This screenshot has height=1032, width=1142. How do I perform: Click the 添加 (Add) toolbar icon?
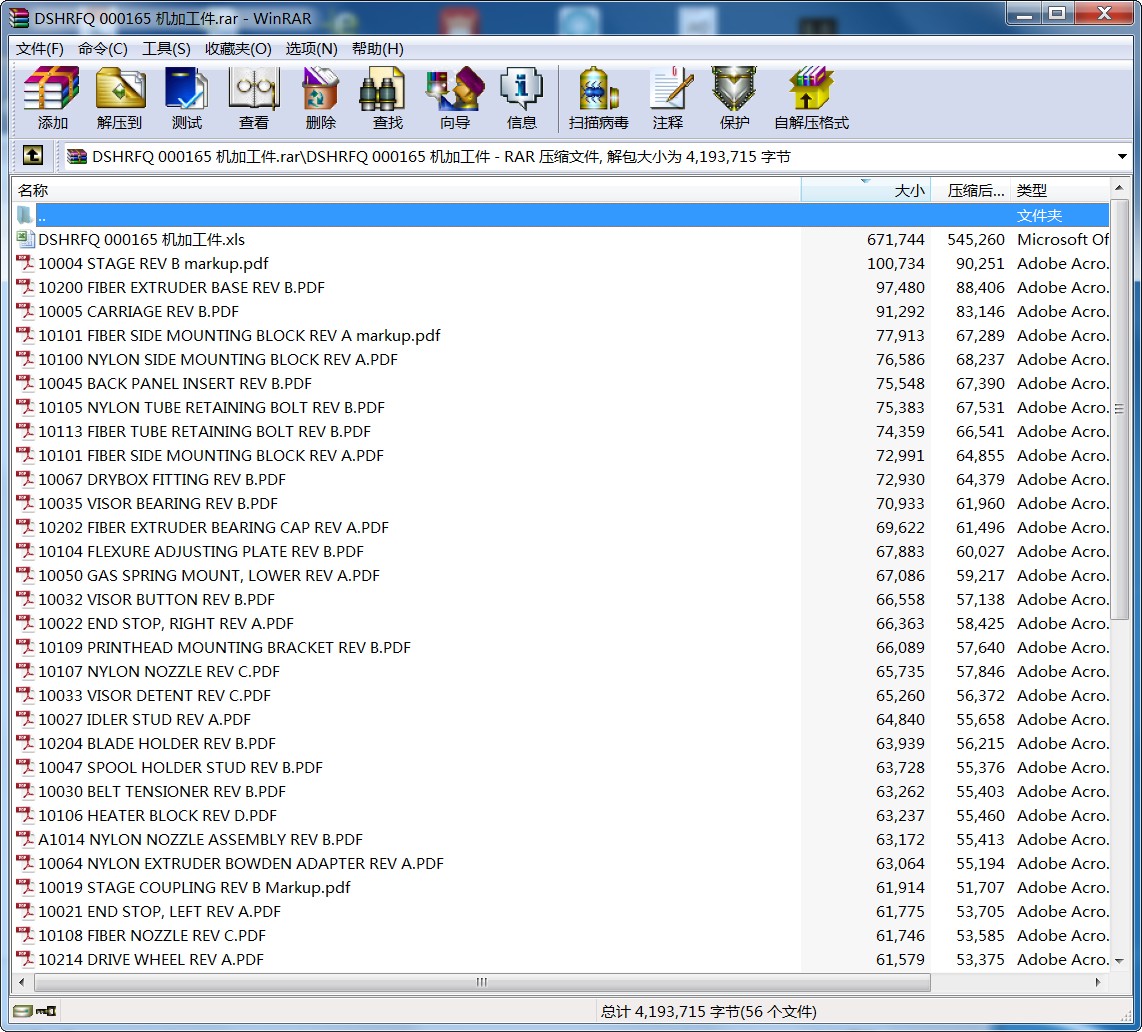point(52,89)
